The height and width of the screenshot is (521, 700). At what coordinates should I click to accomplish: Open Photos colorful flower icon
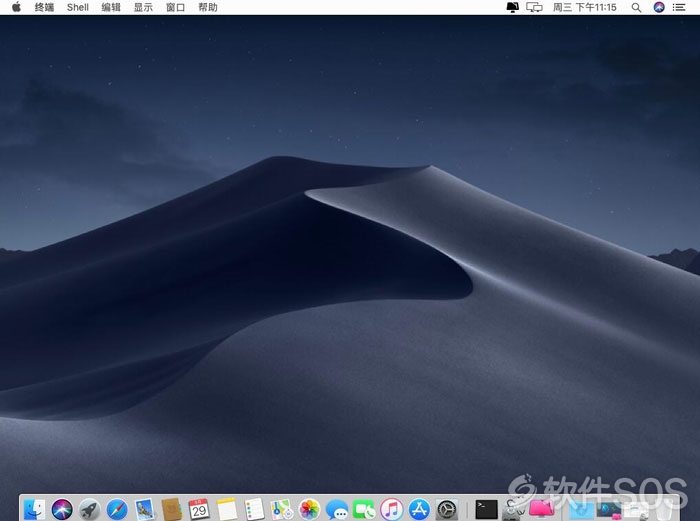coord(309,509)
